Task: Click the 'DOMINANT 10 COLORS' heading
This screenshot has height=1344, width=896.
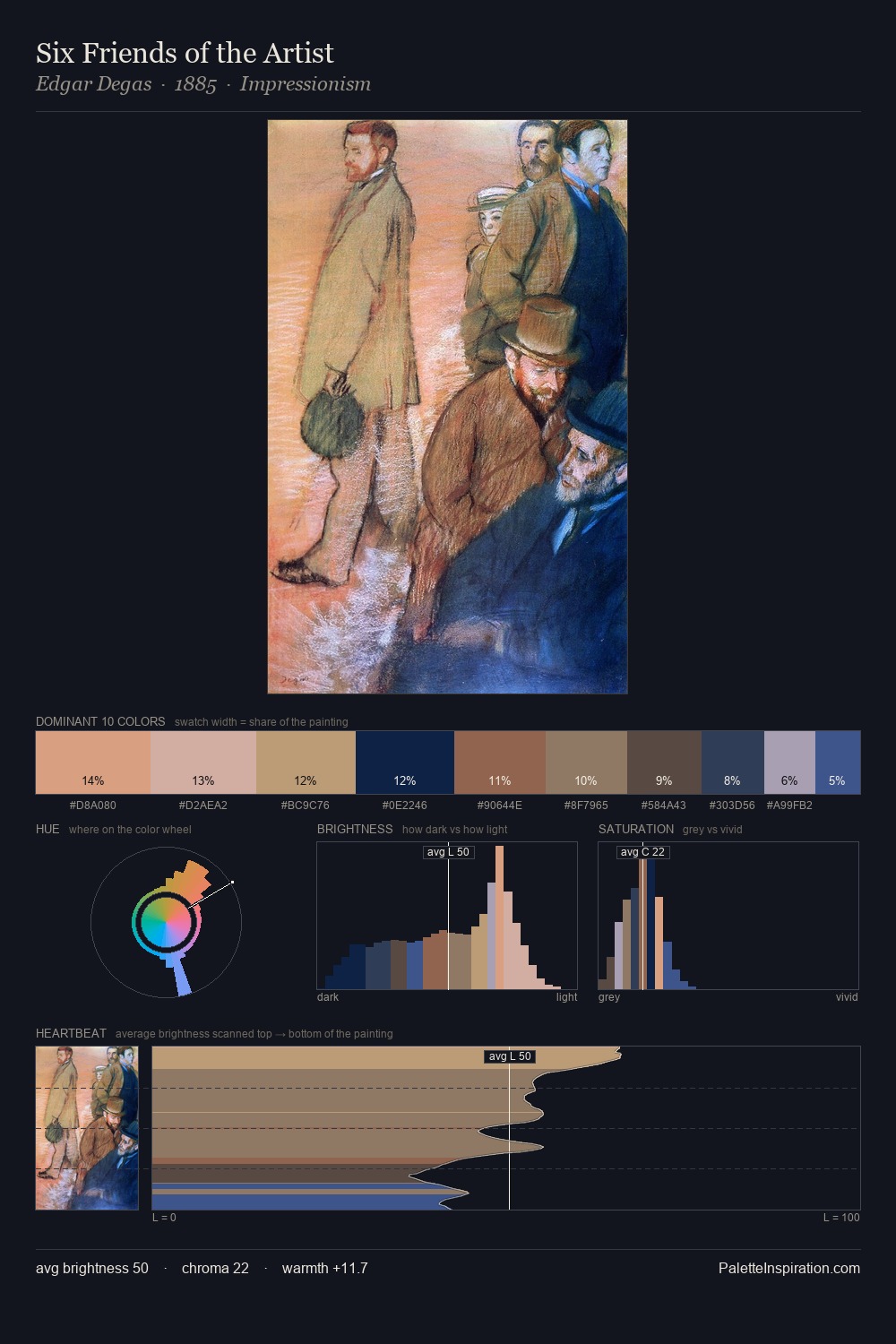Action: 100,721
